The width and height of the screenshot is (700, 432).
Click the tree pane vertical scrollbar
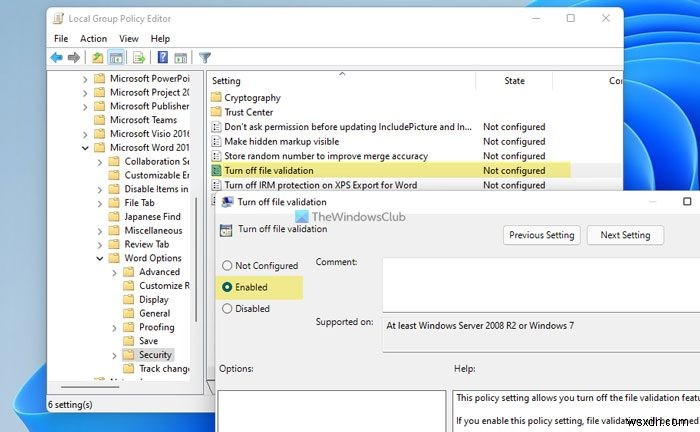coord(196,259)
